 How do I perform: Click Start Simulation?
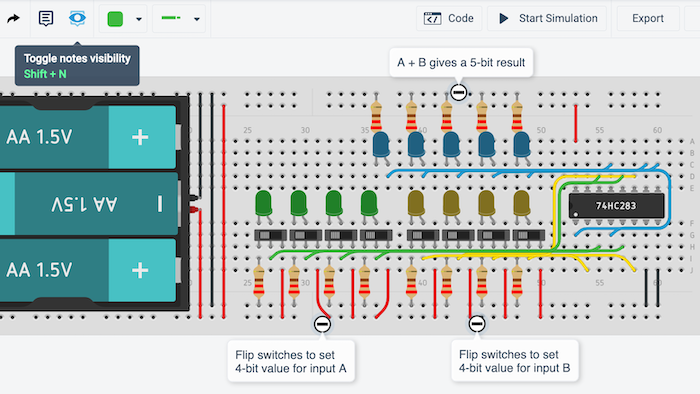[547, 18]
